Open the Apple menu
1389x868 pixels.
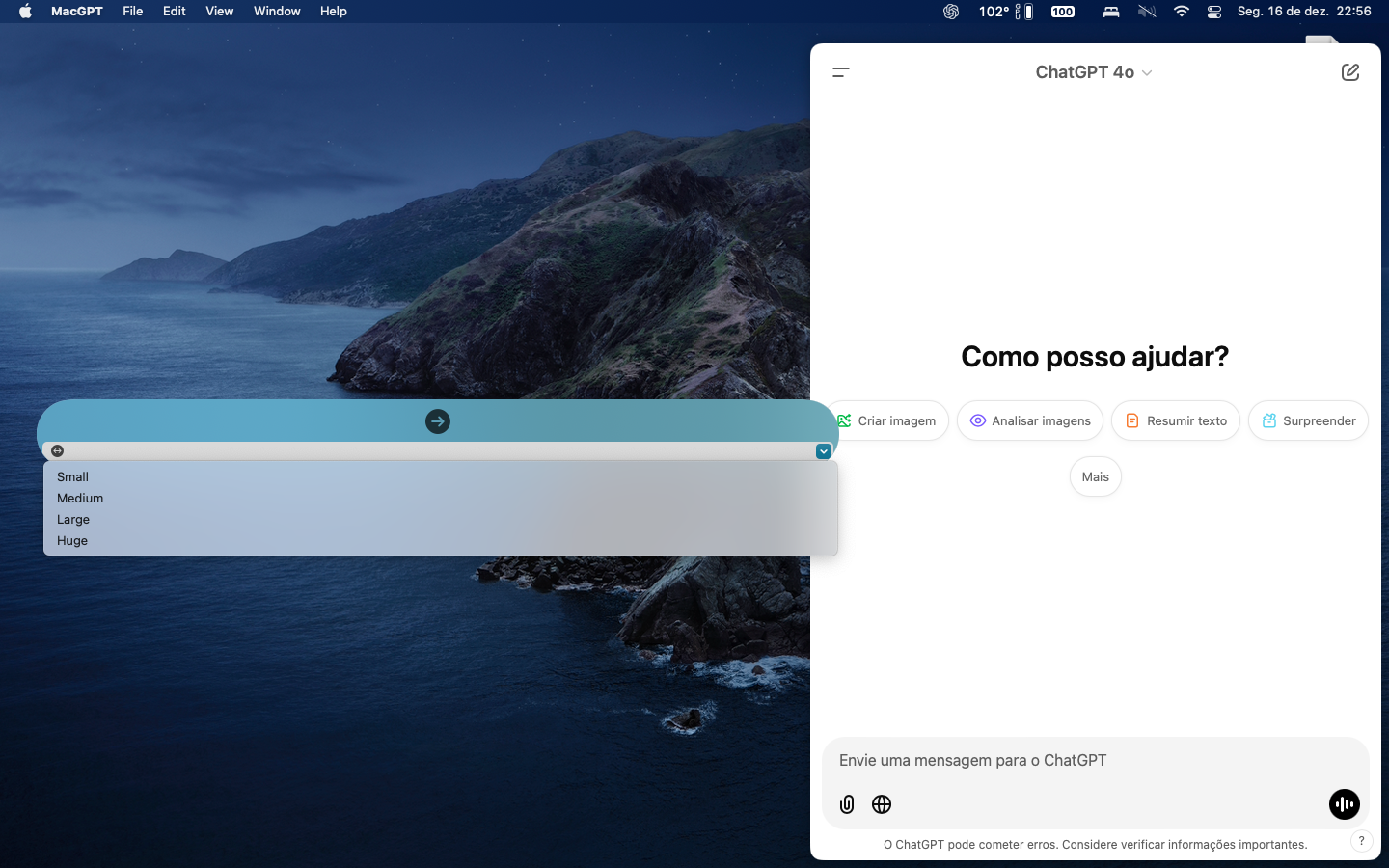click(25, 12)
